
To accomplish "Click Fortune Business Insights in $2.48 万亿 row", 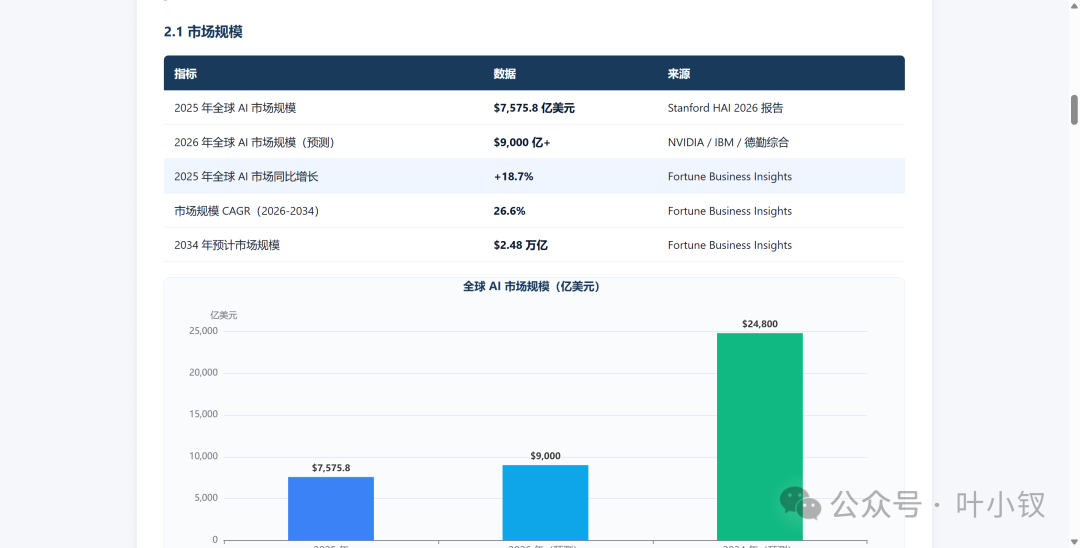I will click(x=730, y=245).
